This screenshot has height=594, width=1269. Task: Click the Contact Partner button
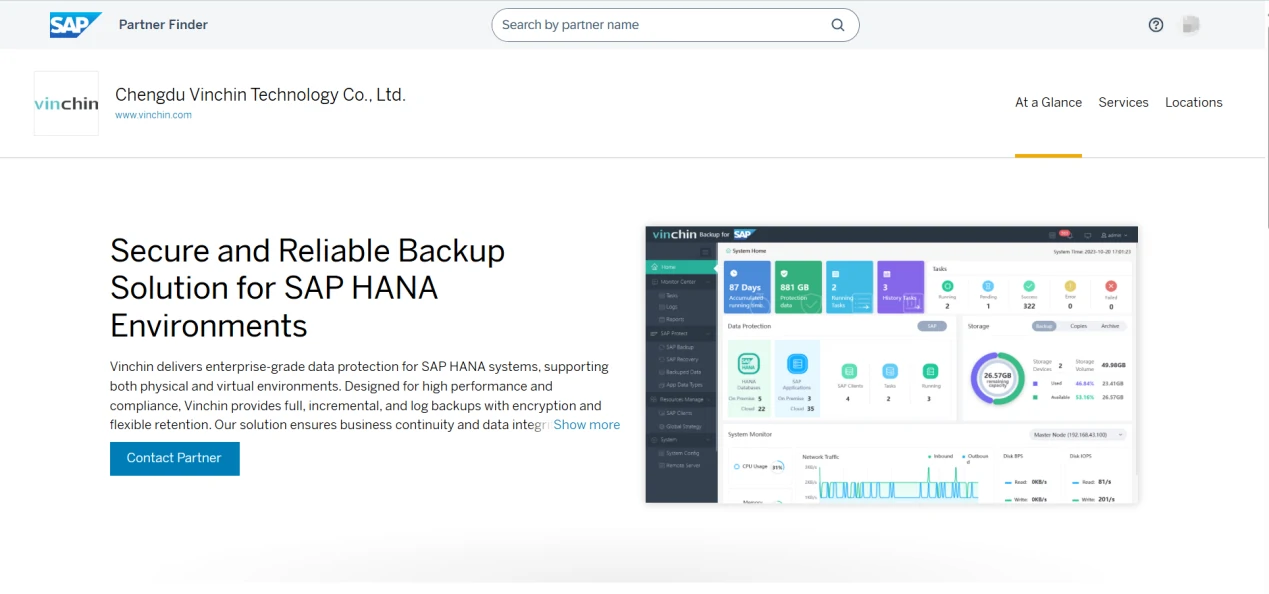click(175, 458)
